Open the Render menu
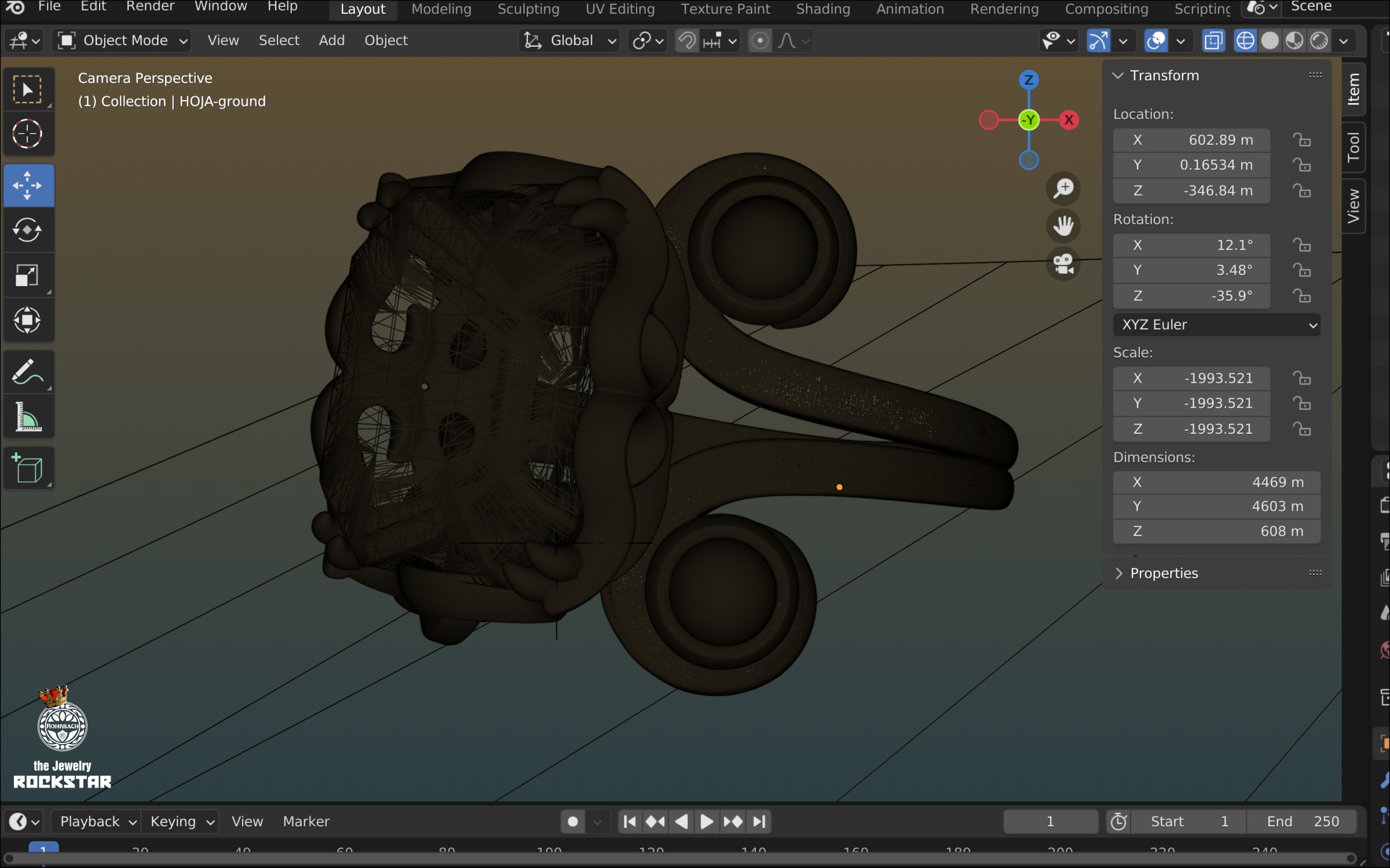This screenshot has height=868, width=1390. [x=150, y=7]
